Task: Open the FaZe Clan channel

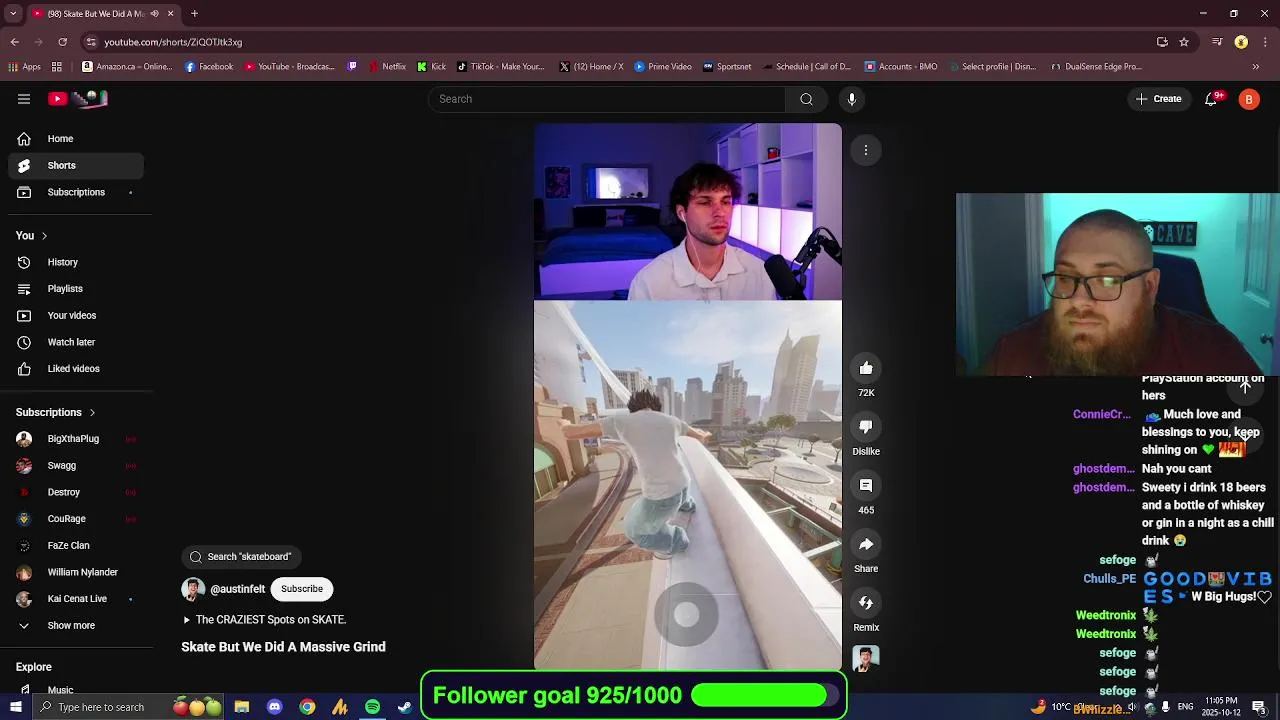Action: (76, 546)
